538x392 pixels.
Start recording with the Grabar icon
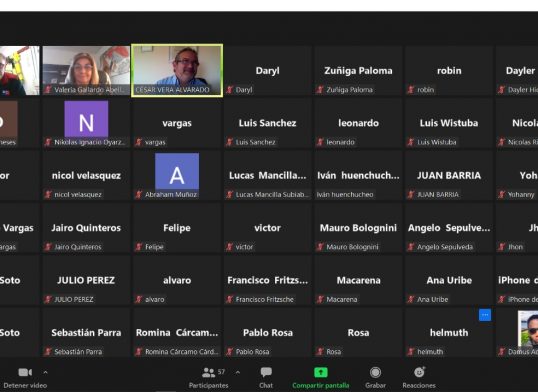click(375, 372)
